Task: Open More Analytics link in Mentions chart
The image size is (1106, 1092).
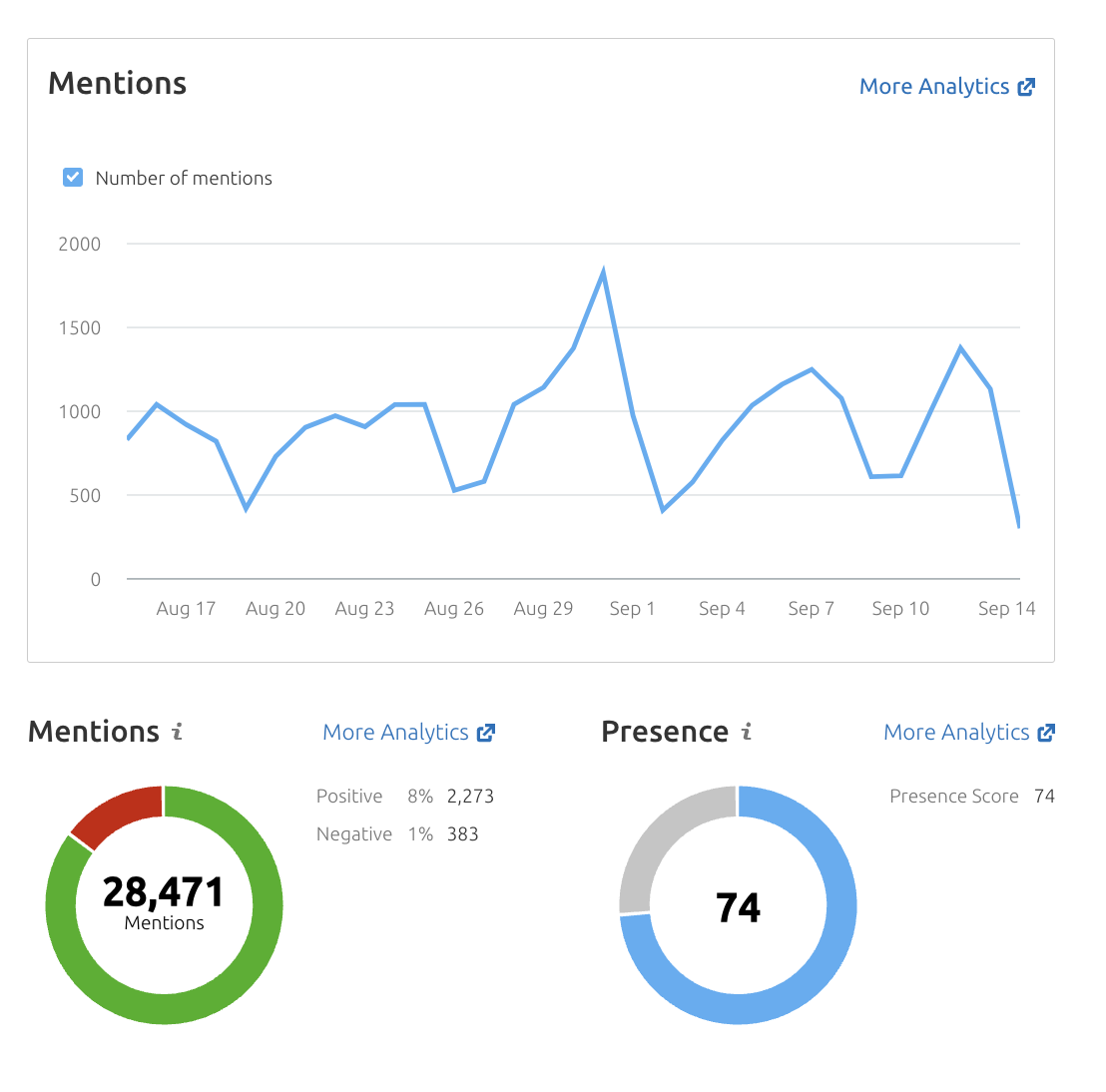Action: click(x=933, y=87)
